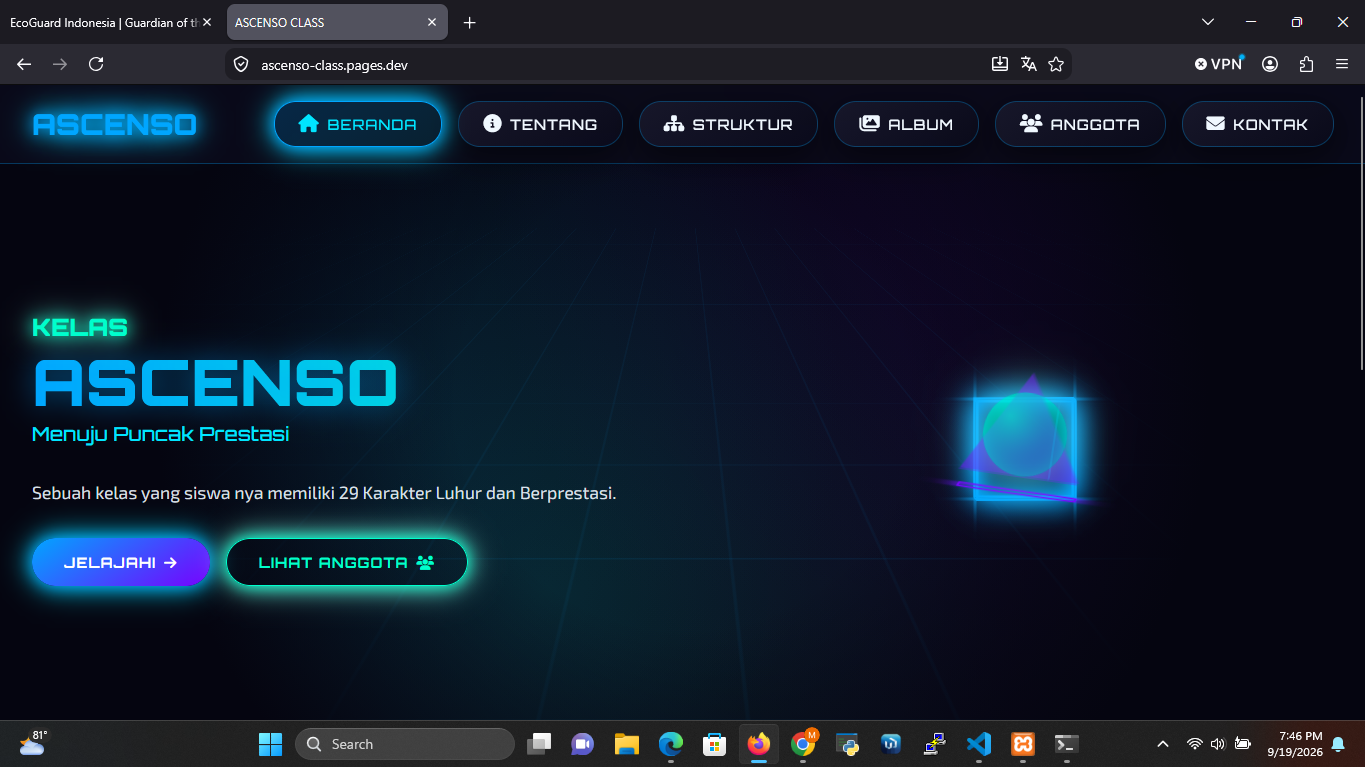Open the Album nav item
Viewport: 1365px width, 767px height.
906,124
